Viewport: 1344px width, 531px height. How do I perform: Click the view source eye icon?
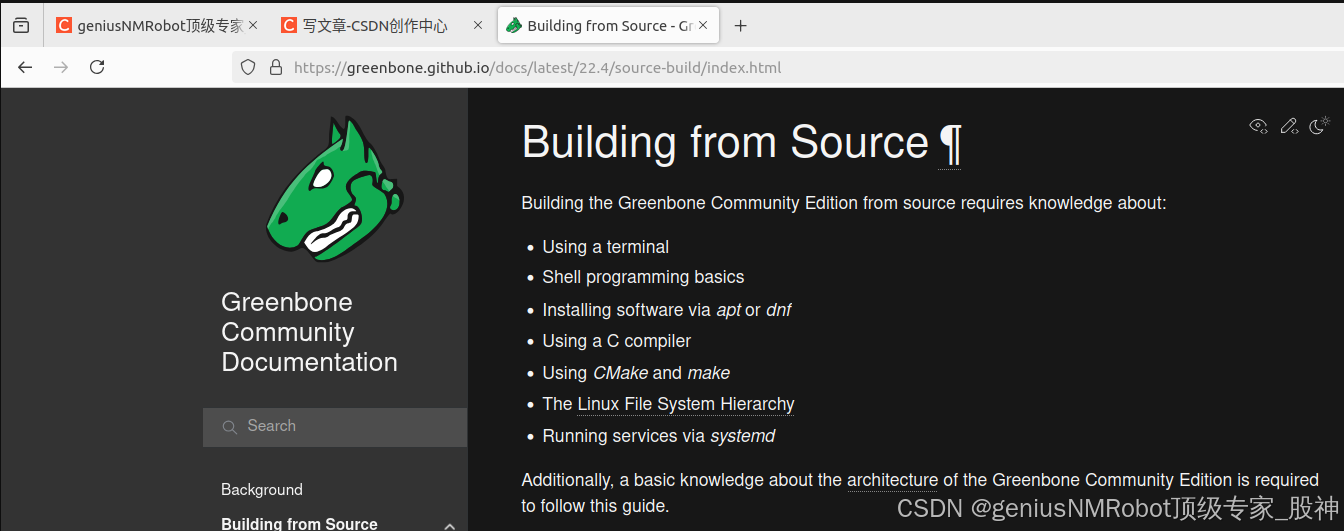pyautogui.click(x=1258, y=125)
